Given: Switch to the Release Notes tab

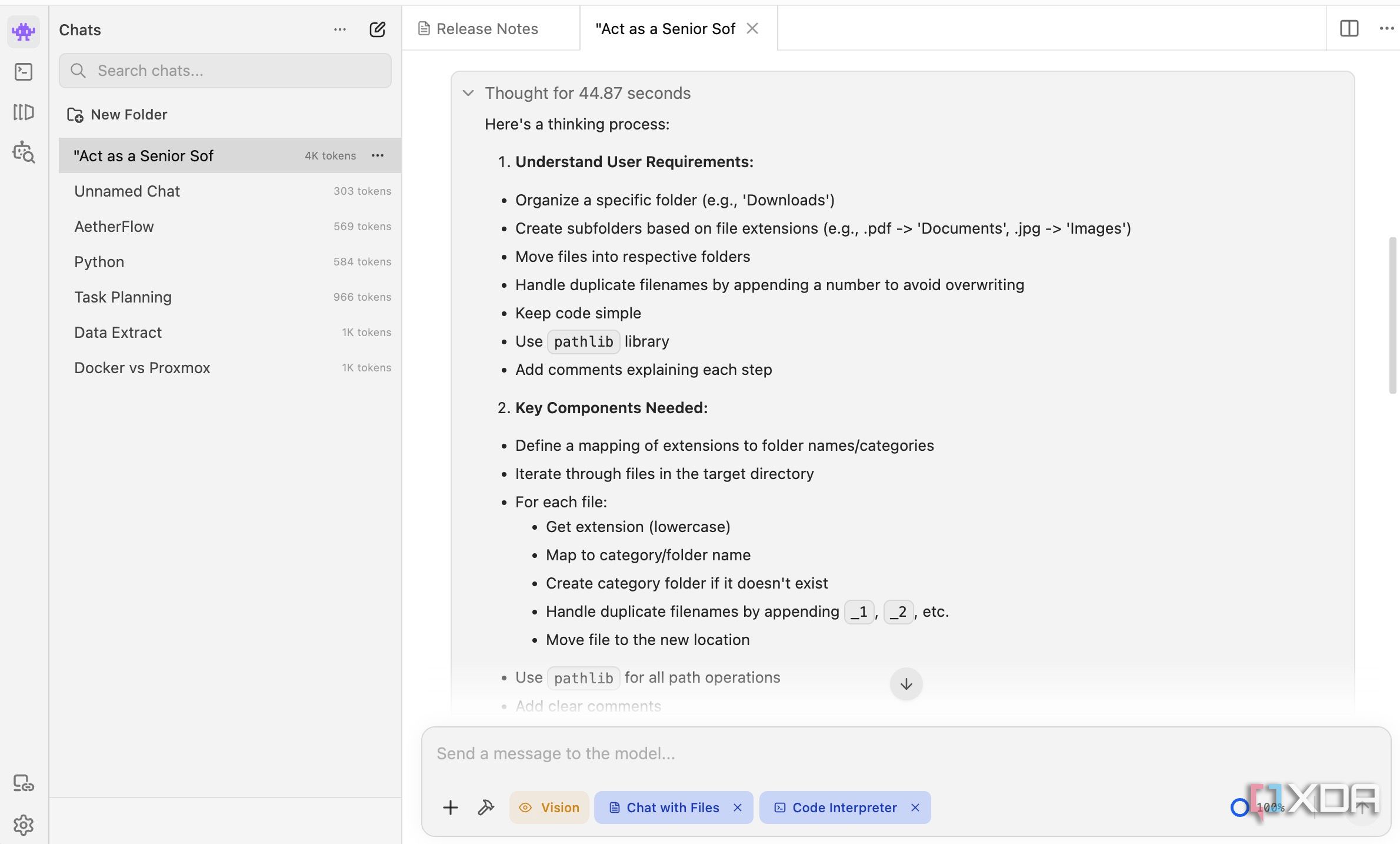Looking at the screenshot, I should coord(491,28).
